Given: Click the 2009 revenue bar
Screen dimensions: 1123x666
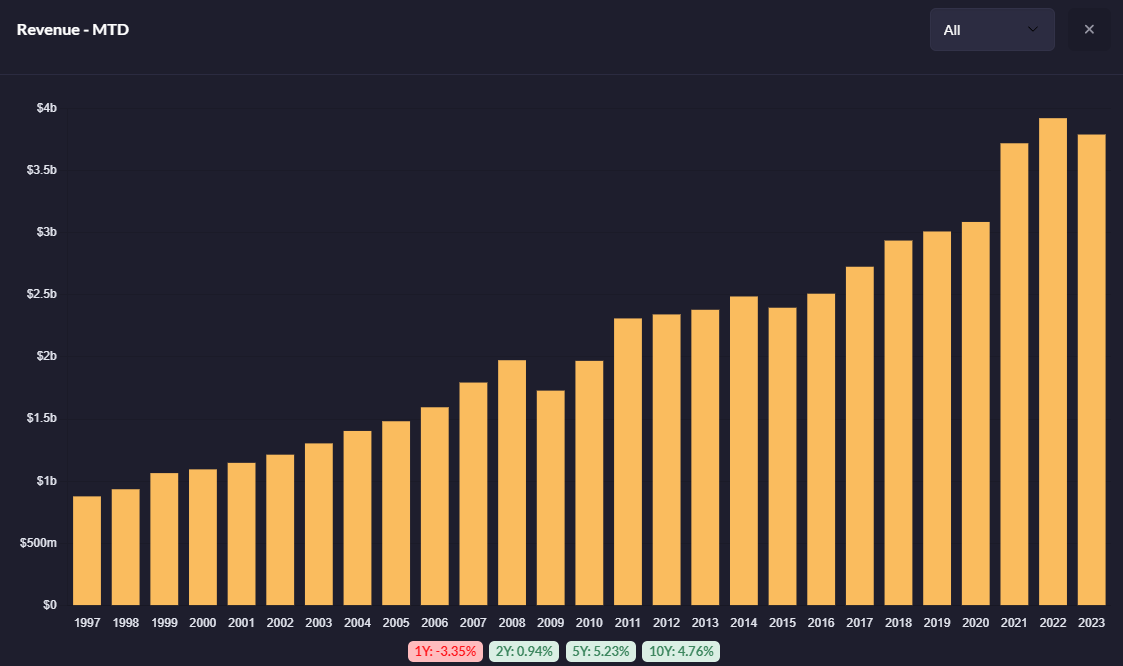Looking at the screenshot, I should click(x=551, y=497).
